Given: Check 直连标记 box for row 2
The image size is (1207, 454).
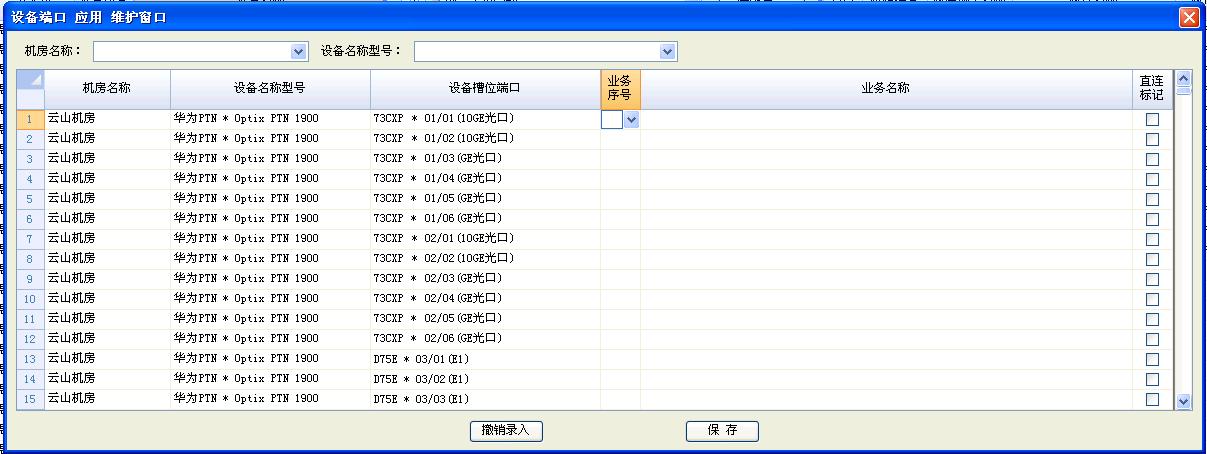Looking at the screenshot, I should point(1152,139).
